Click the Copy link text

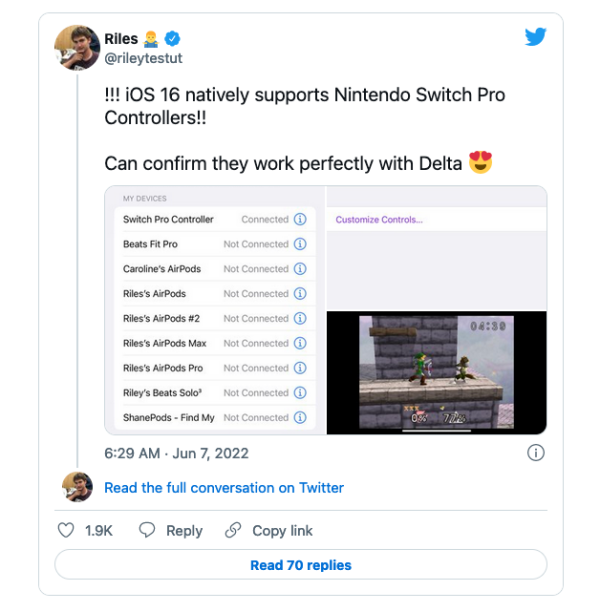(x=282, y=531)
